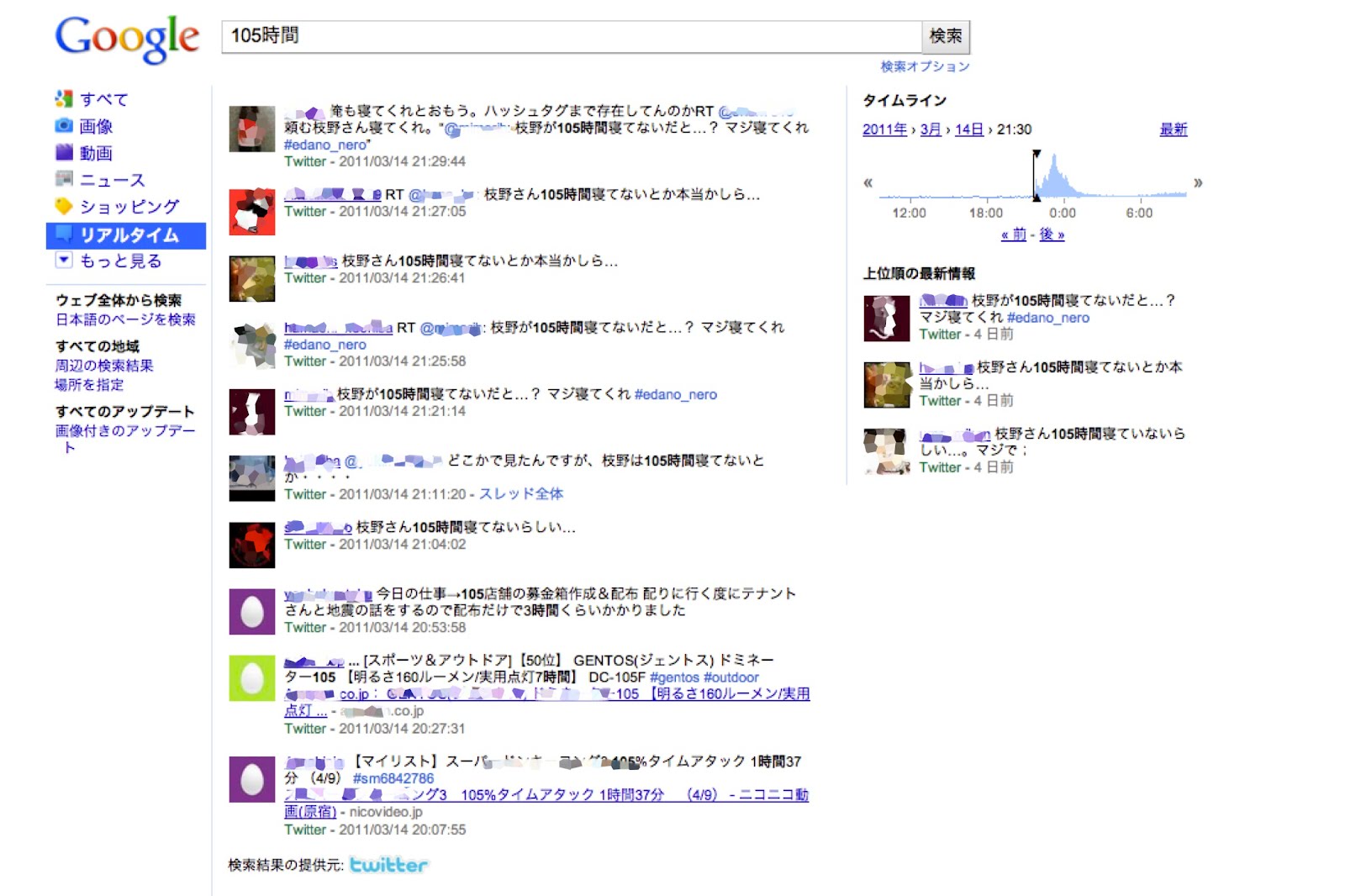The height and width of the screenshot is (896, 1345).
Task: Open the スレッド全体 thread link
Action: pos(521,494)
